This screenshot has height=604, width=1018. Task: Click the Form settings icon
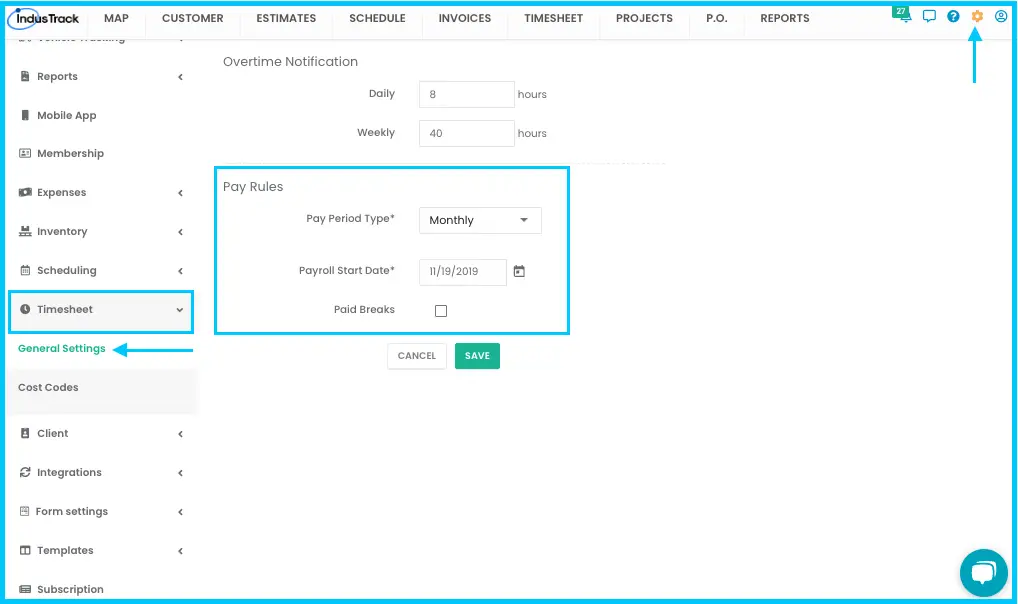coord(24,511)
